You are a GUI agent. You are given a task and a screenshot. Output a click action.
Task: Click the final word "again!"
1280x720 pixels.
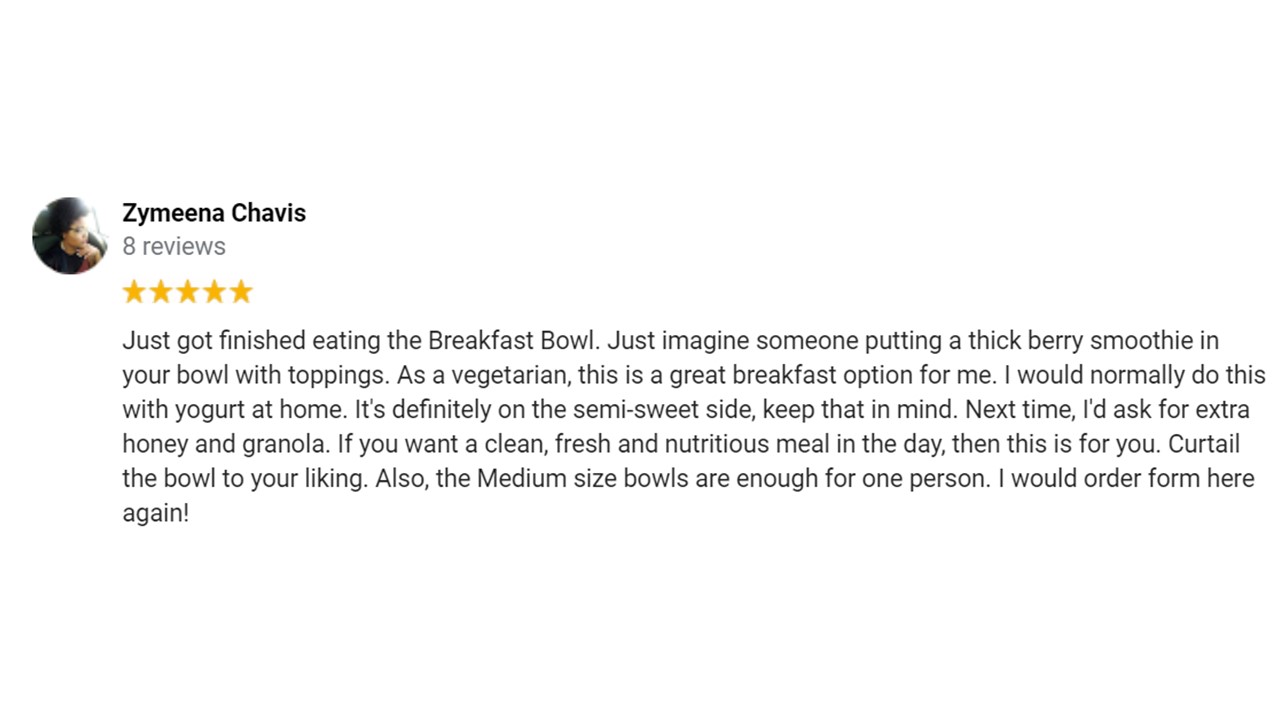(x=155, y=514)
